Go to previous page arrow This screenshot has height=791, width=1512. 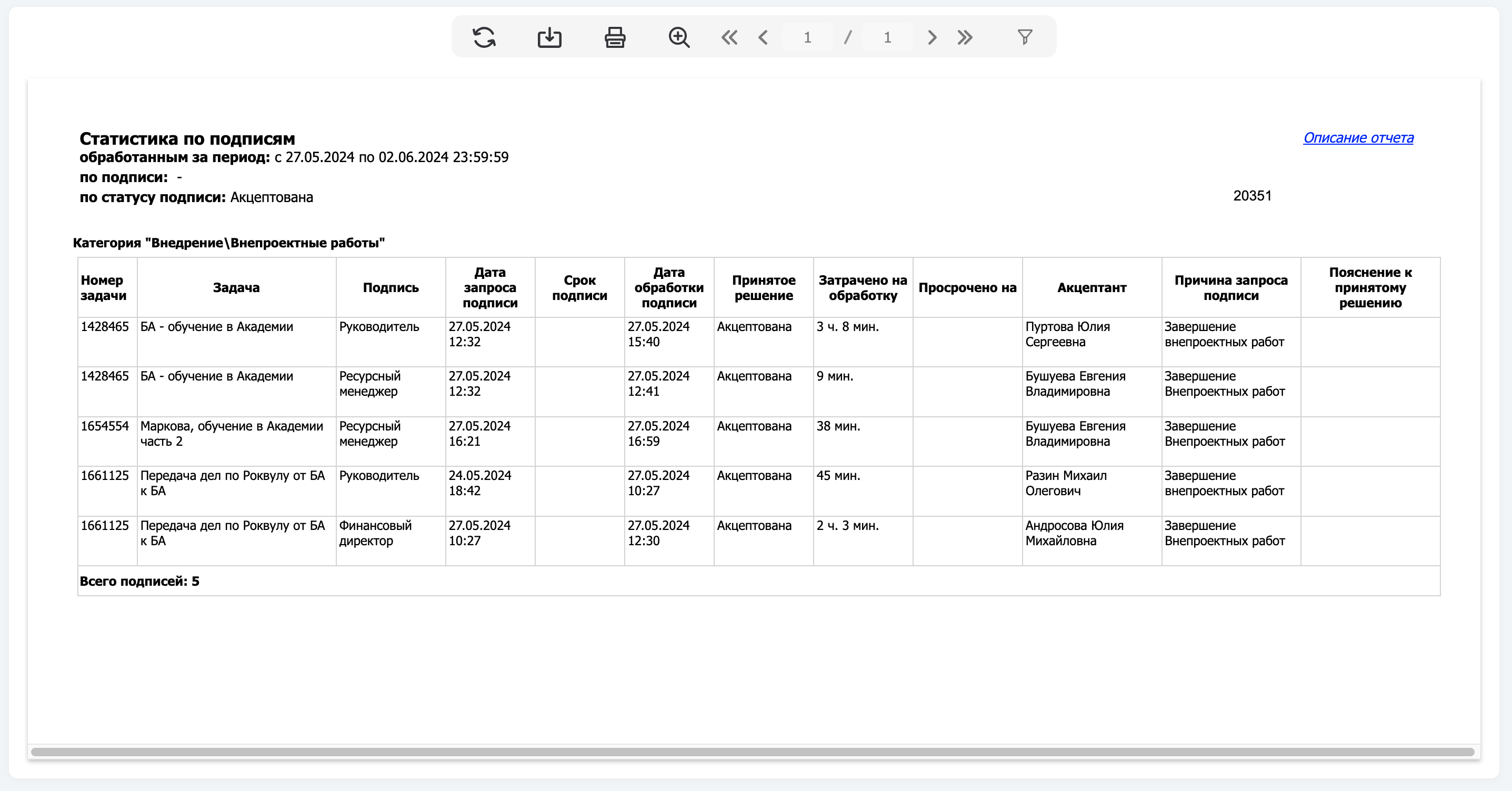tap(763, 37)
